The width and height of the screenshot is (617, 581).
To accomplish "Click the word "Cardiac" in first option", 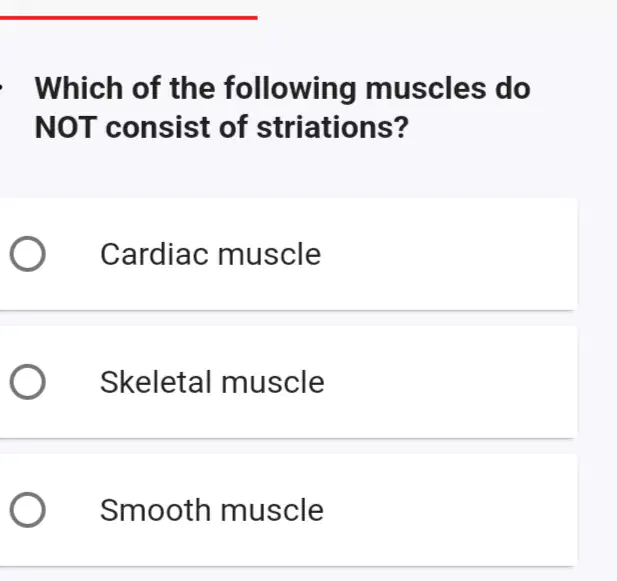I will (154, 254).
